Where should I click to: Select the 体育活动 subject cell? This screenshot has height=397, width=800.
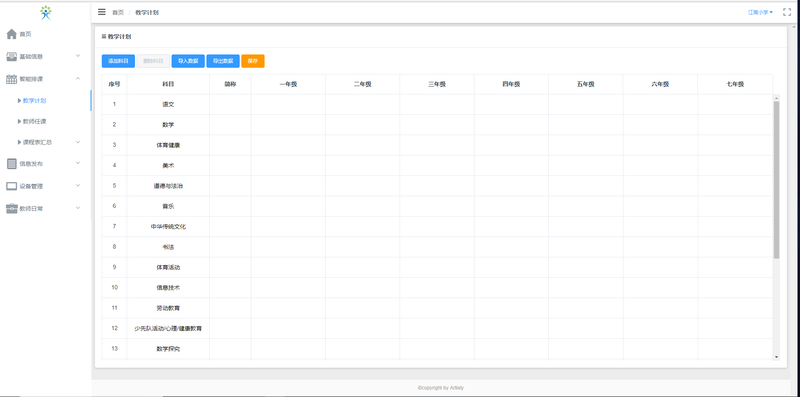pos(168,267)
